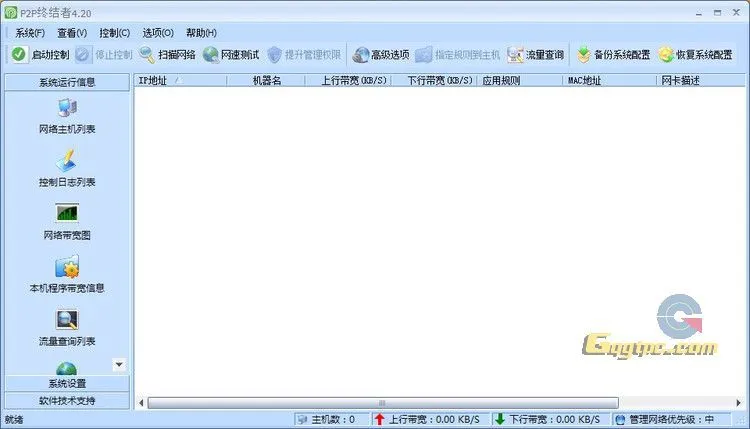Sort by the MAC地址 column header
The height and width of the screenshot is (429, 750).
(610, 80)
